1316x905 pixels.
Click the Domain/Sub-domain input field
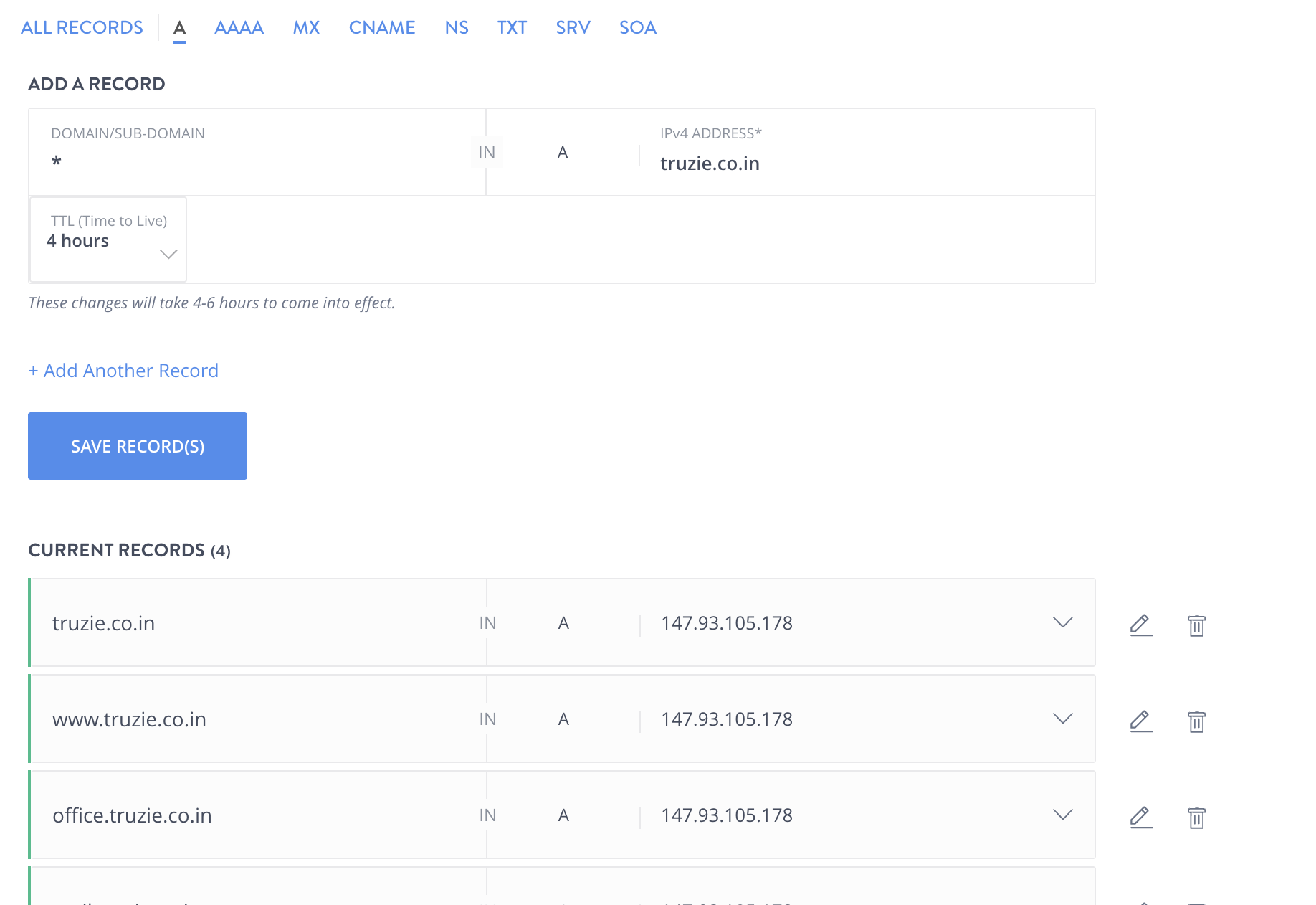[x=251, y=161]
